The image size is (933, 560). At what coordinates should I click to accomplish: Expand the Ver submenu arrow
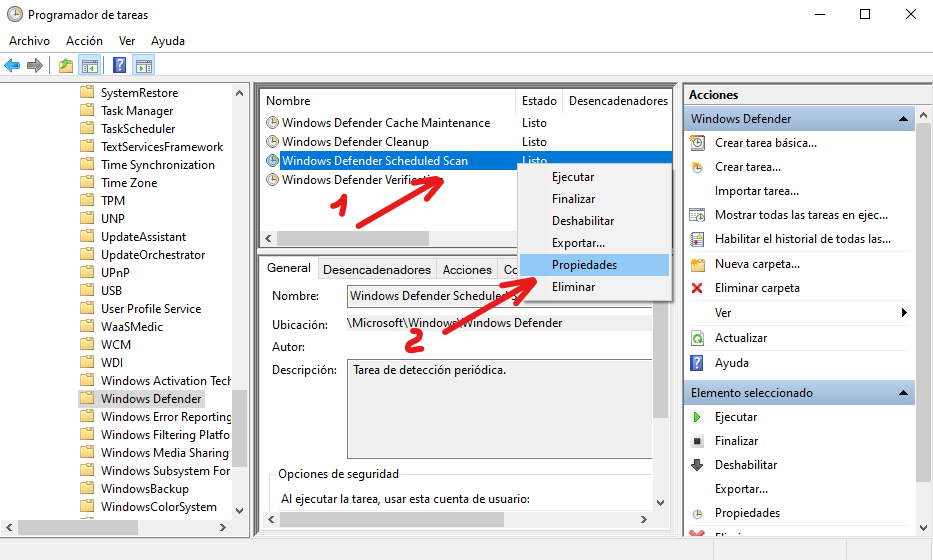point(904,312)
